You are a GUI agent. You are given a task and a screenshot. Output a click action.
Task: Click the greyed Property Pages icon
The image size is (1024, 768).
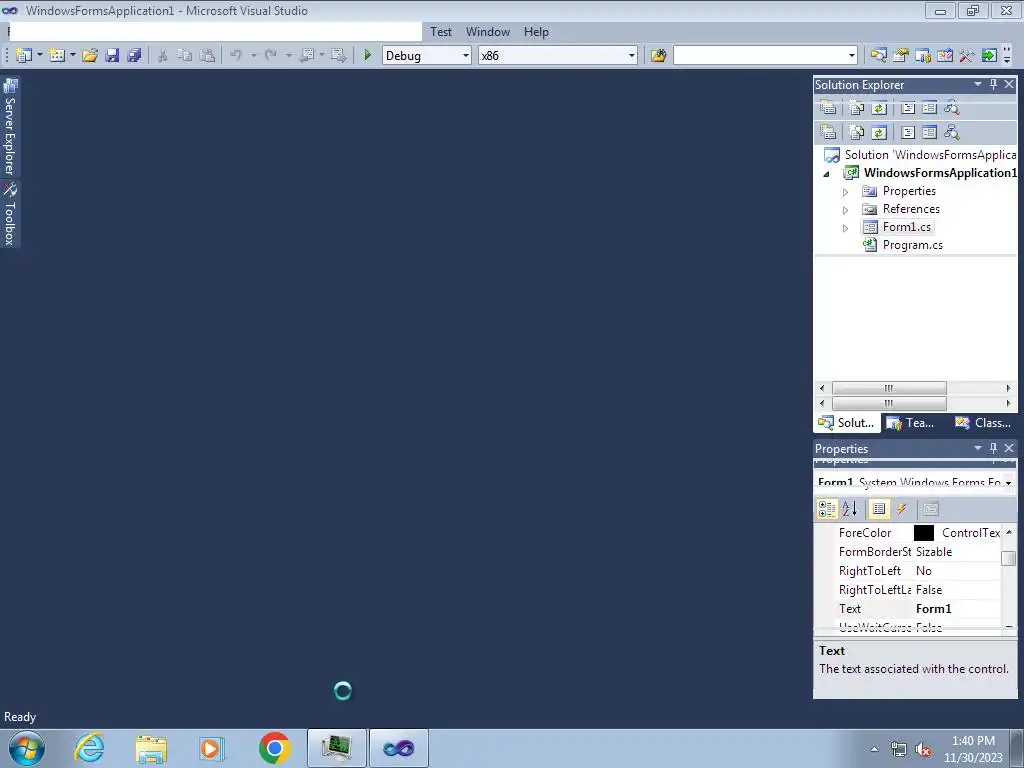(x=931, y=509)
